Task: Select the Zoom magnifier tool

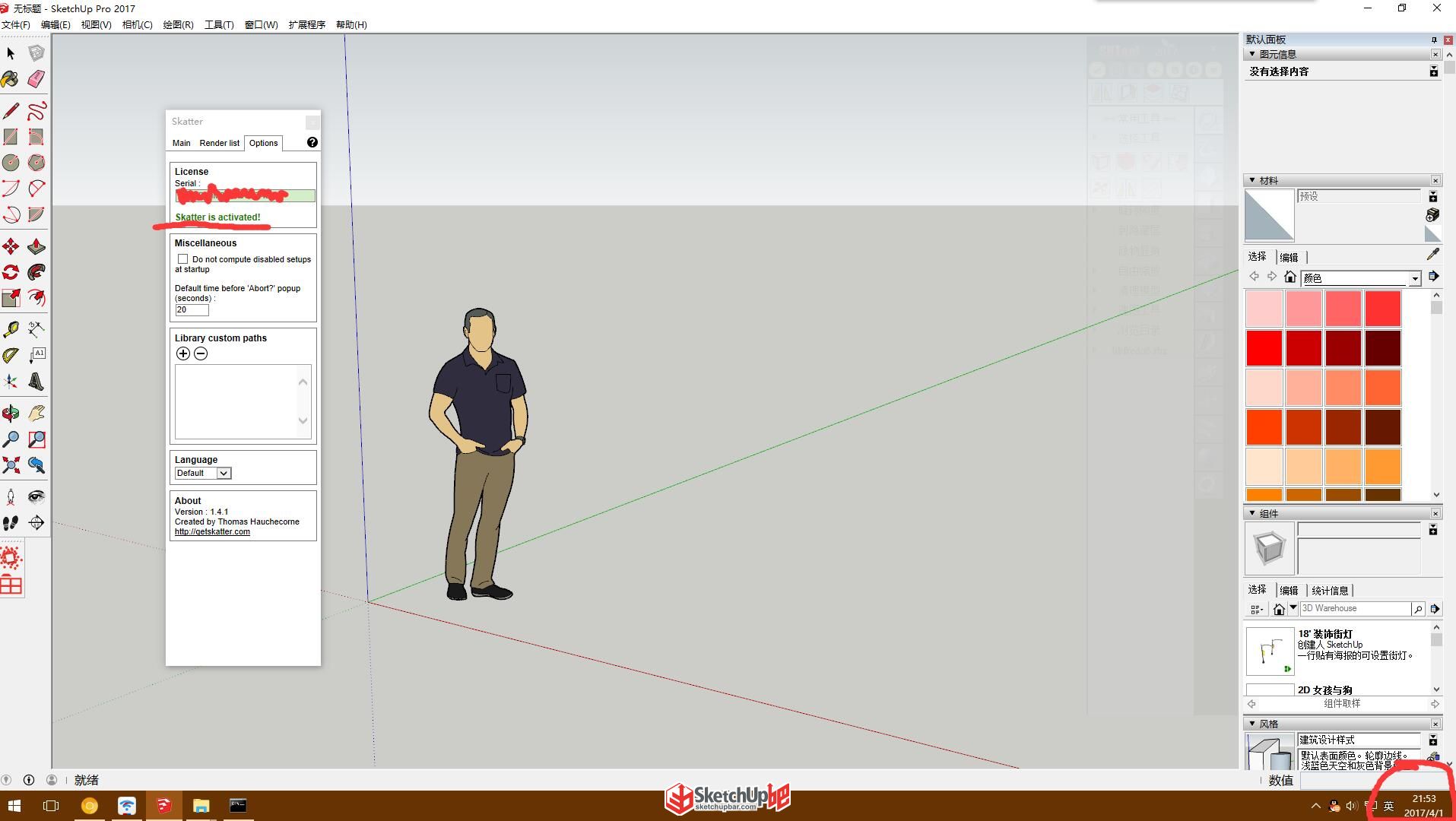Action: [x=11, y=439]
